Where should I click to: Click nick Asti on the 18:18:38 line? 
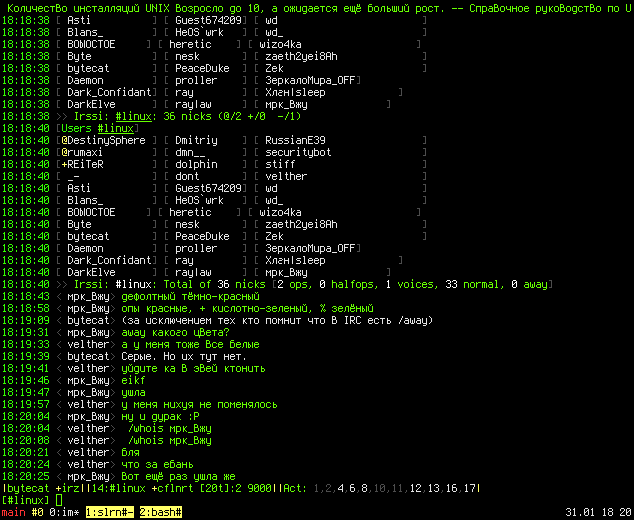tap(79, 20)
